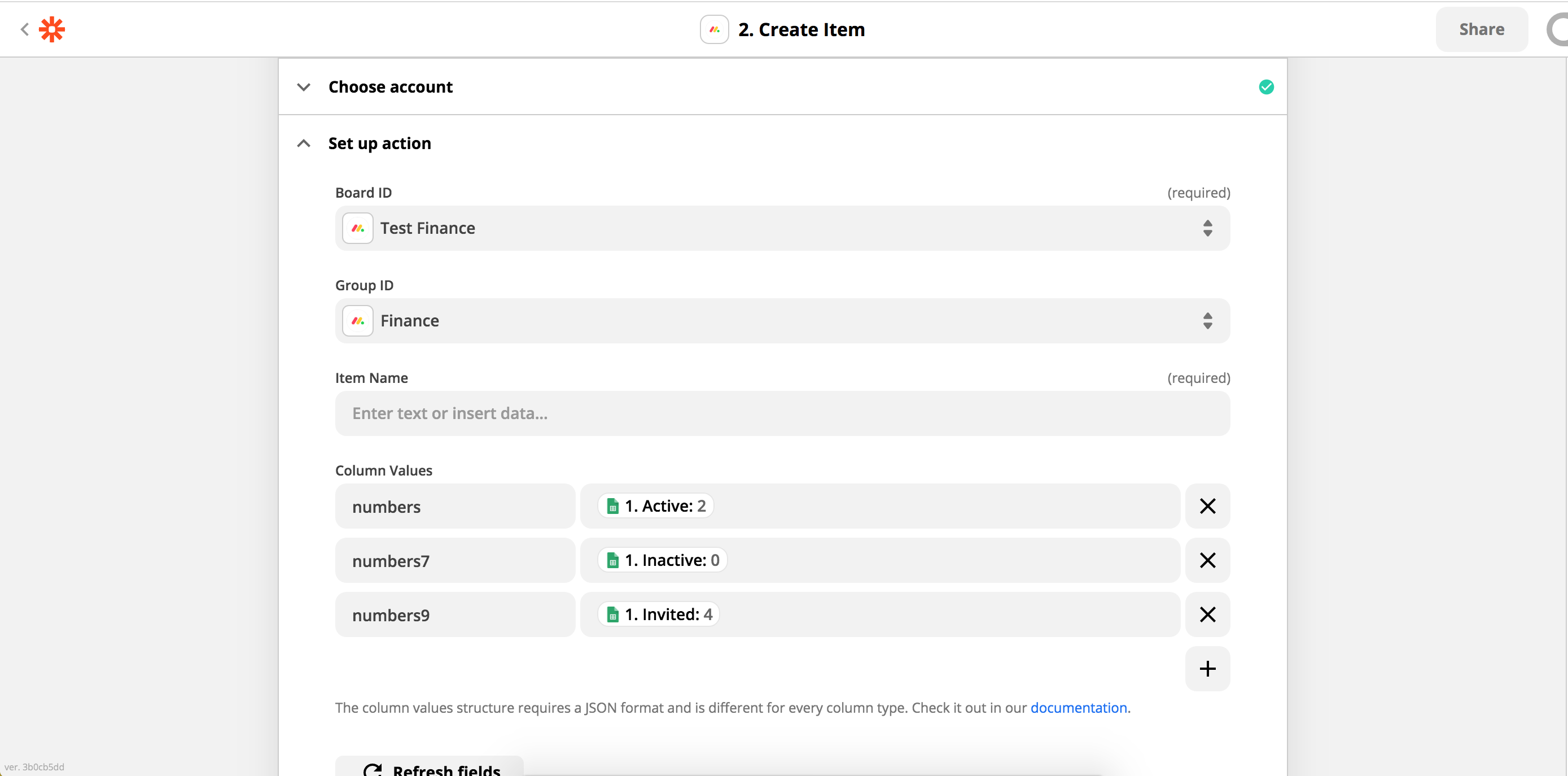Click the Board ID label
Screen dimensions: 1568x776
coord(363,193)
